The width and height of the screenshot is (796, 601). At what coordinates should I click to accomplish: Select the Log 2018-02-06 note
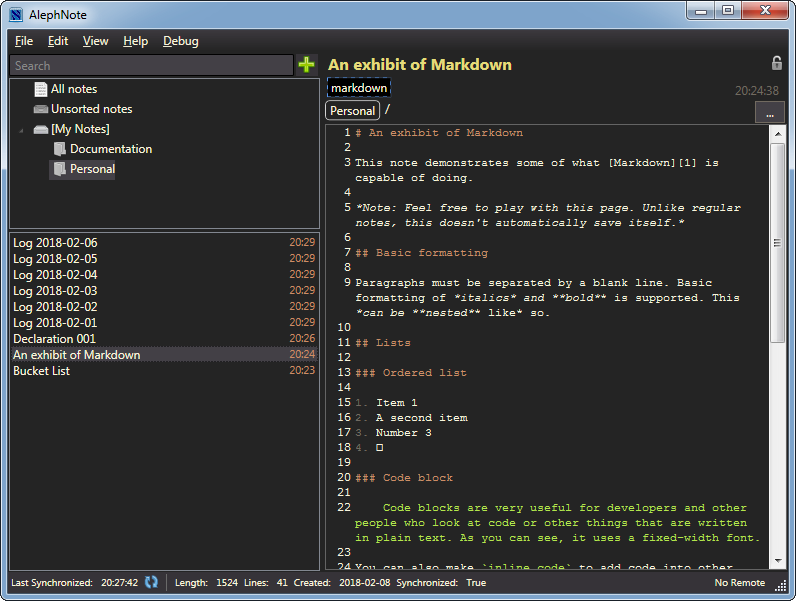pyautogui.click(x=55, y=243)
